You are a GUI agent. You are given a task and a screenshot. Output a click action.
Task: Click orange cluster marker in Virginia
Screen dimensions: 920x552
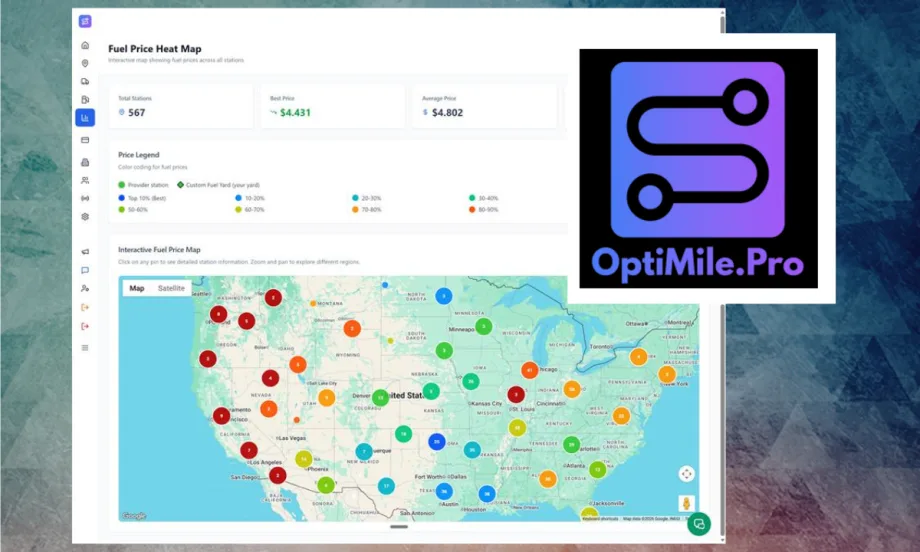pos(621,416)
